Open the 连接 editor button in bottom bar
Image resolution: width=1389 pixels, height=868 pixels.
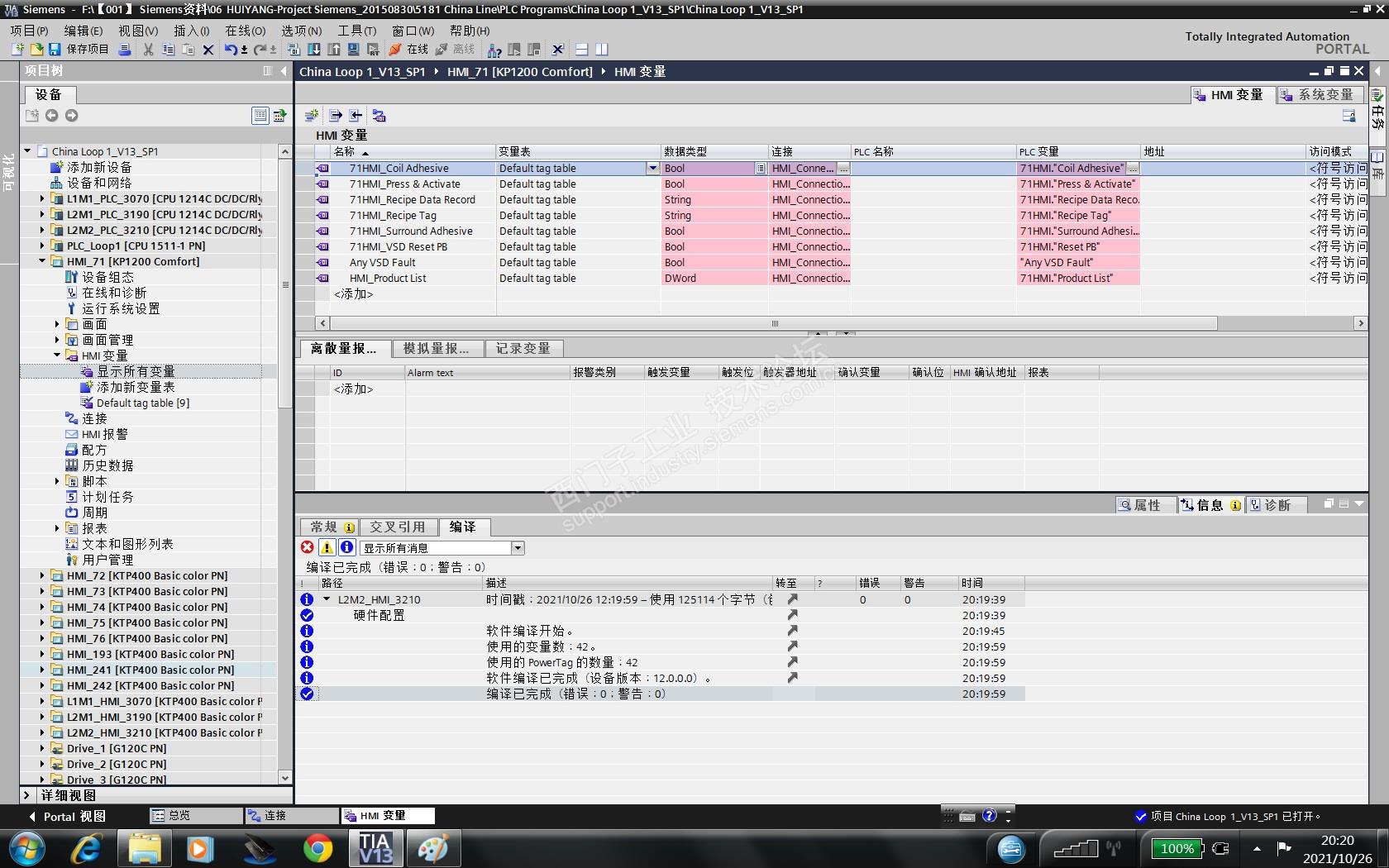tap(291, 816)
